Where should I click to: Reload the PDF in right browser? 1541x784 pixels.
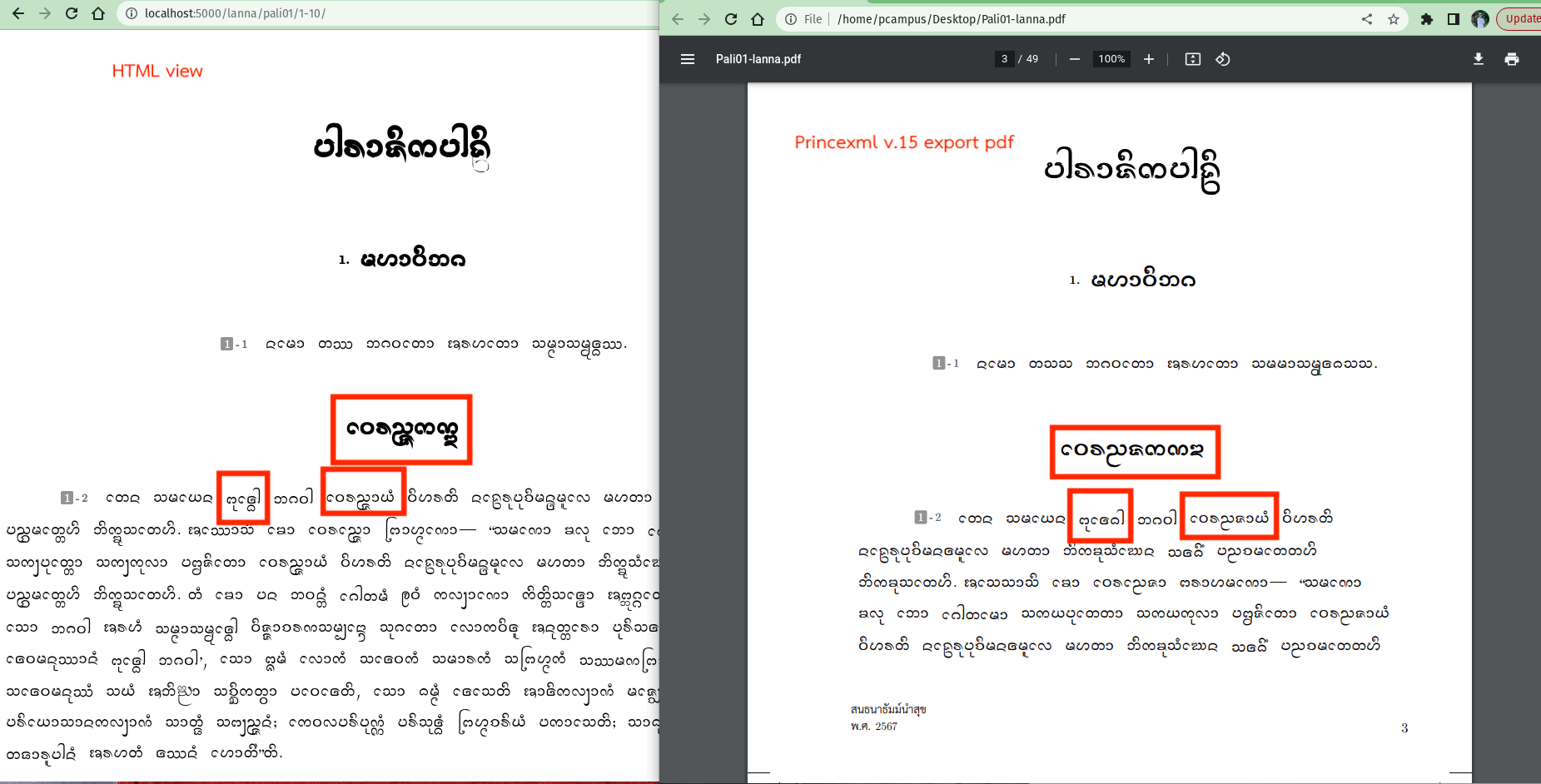(x=731, y=19)
